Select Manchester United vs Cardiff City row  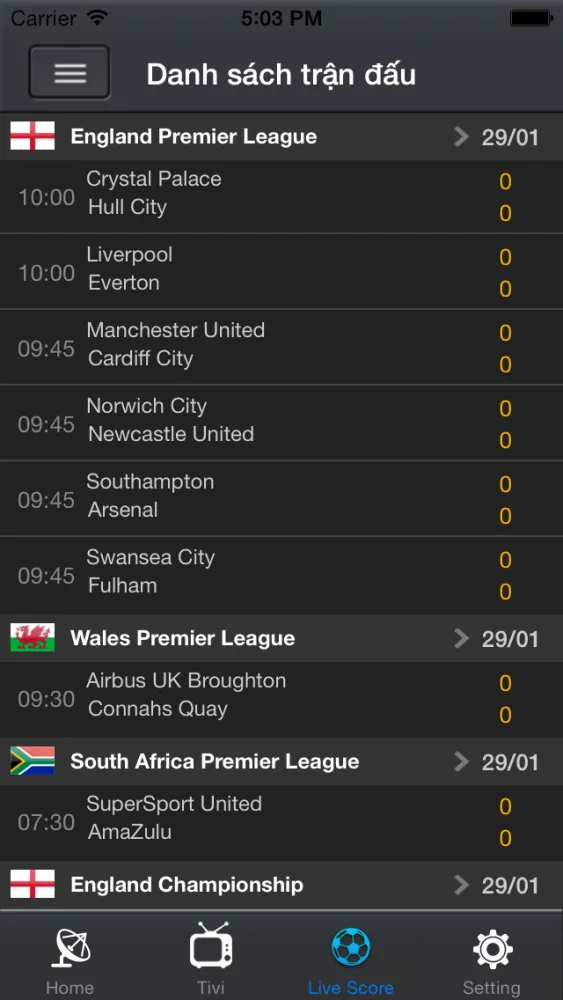(x=281, y=347)
